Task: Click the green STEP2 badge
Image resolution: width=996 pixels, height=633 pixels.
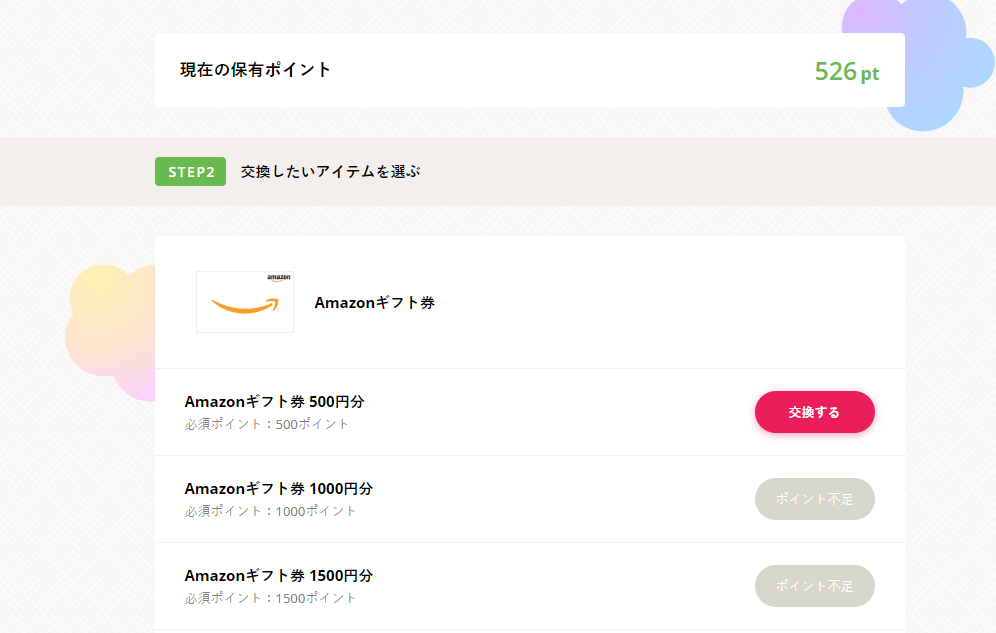Action: click(191, 171)
